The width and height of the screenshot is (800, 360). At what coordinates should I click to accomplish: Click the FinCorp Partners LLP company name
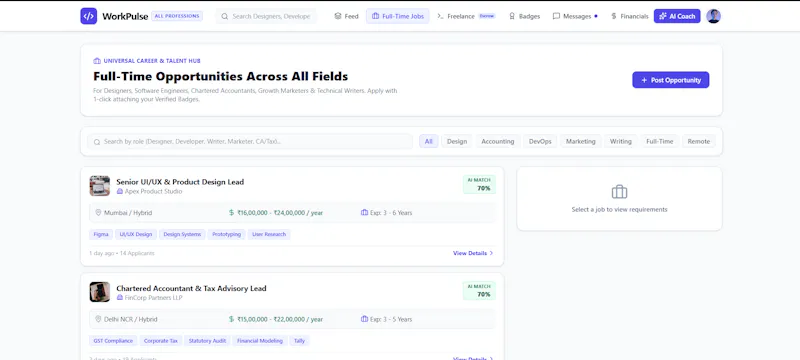(154, 298)
